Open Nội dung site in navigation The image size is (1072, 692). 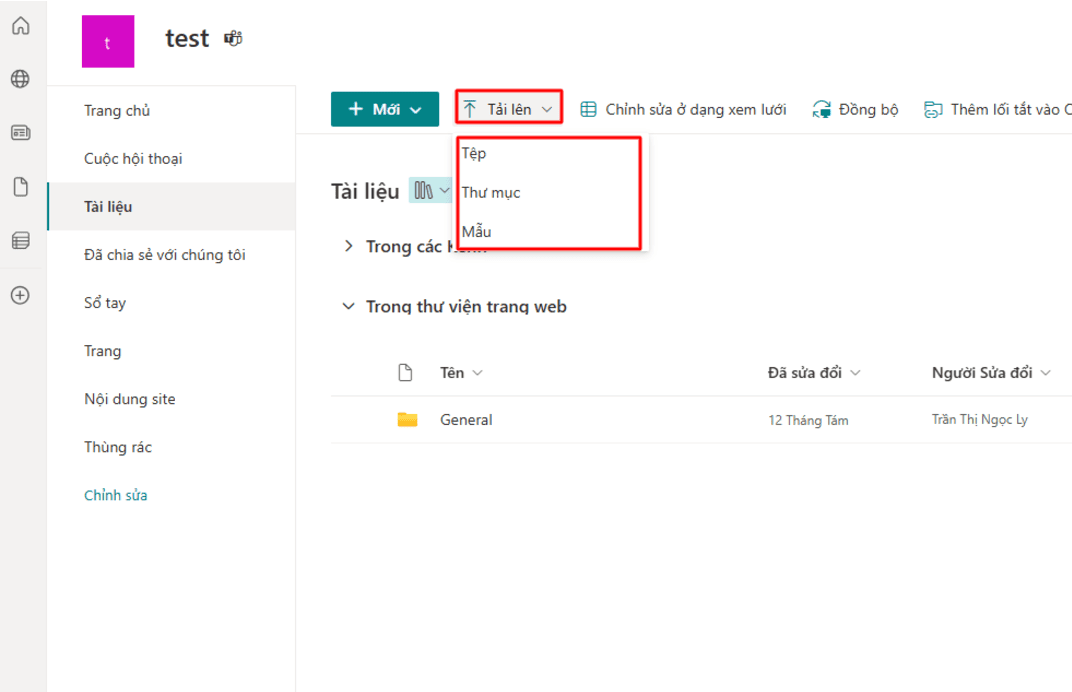point(130,399)
